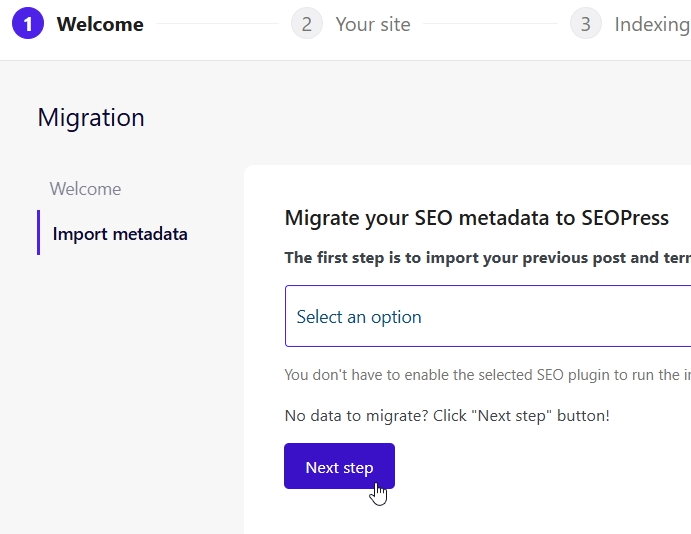Open the Welcome item in Migration sidebar
The width and height of the screenshot is (691, 534).
86,189
